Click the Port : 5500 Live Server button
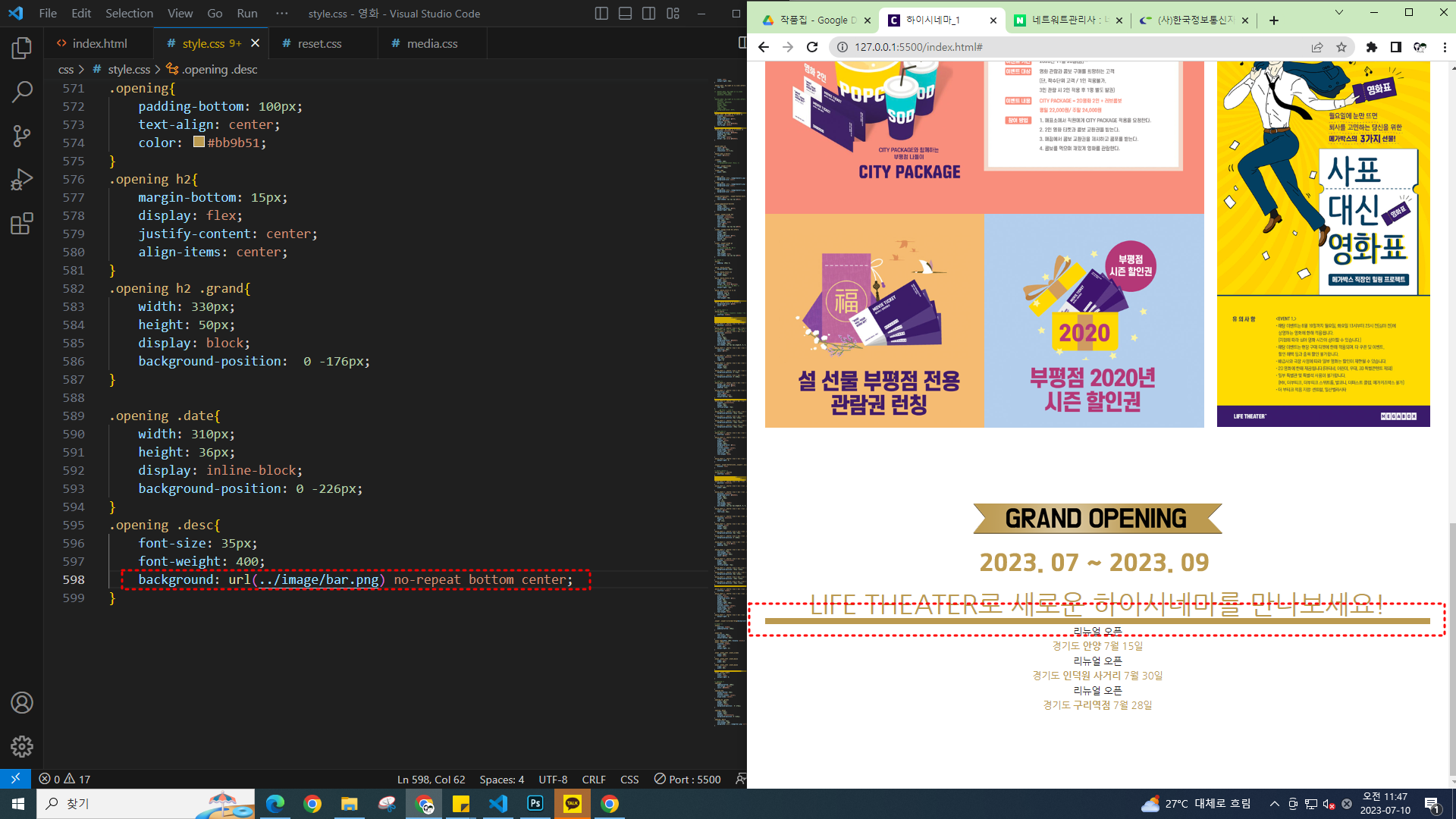Image resolution: width=1456 pixels, height=819 pixels. 688,780
